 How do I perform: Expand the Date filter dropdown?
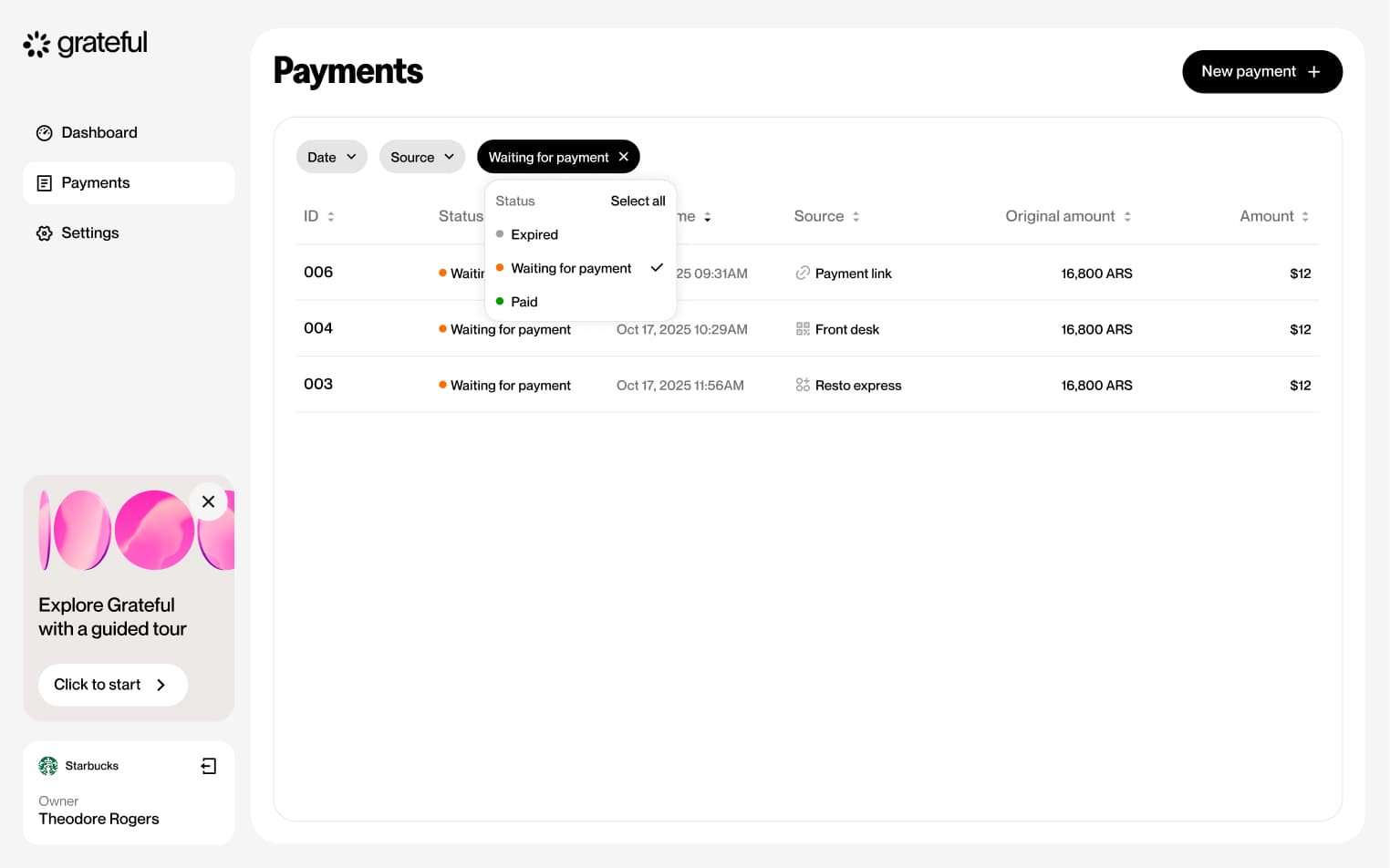[331, 157]
